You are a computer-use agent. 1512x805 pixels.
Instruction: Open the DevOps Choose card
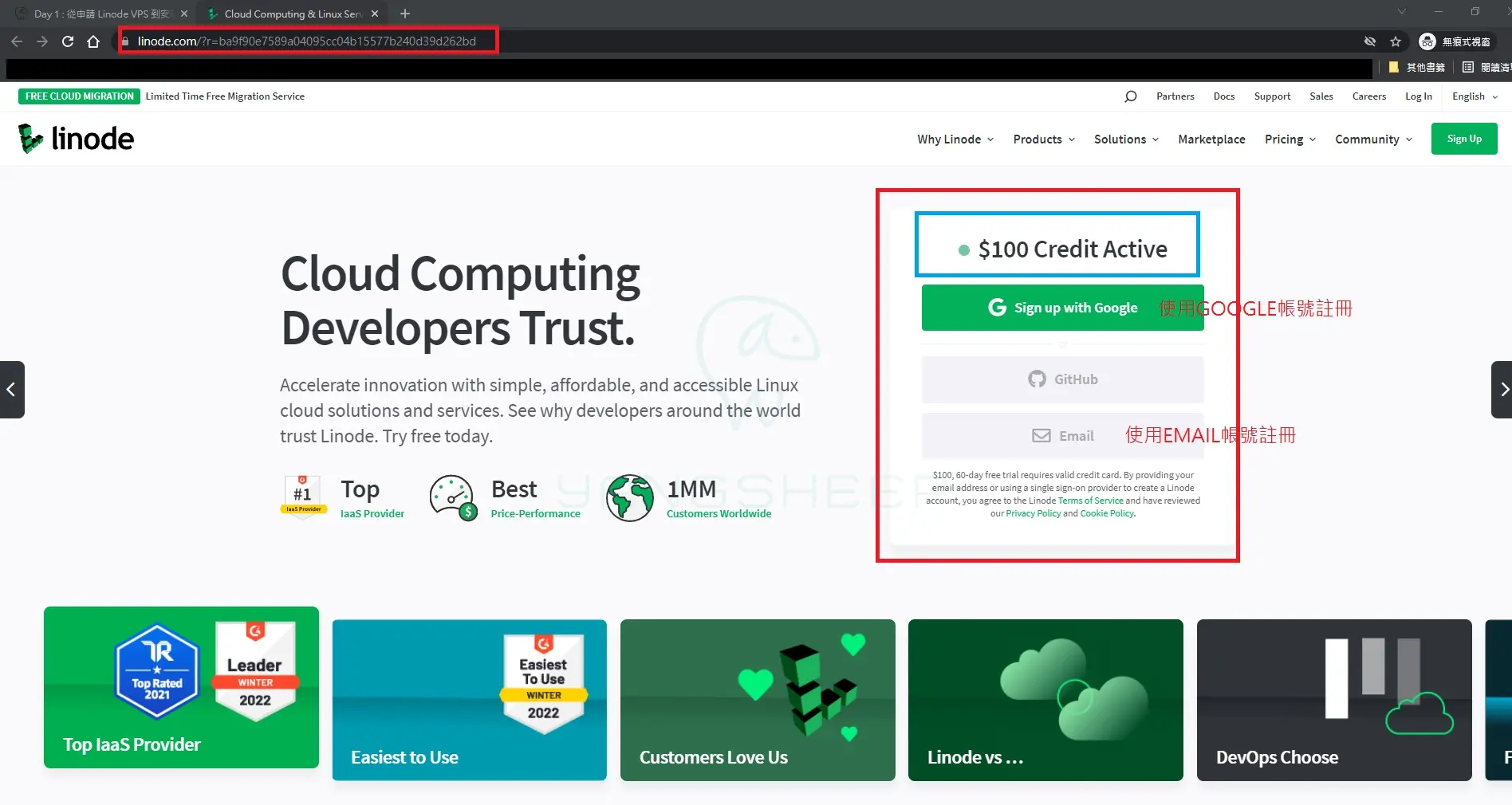(1334, 700)
